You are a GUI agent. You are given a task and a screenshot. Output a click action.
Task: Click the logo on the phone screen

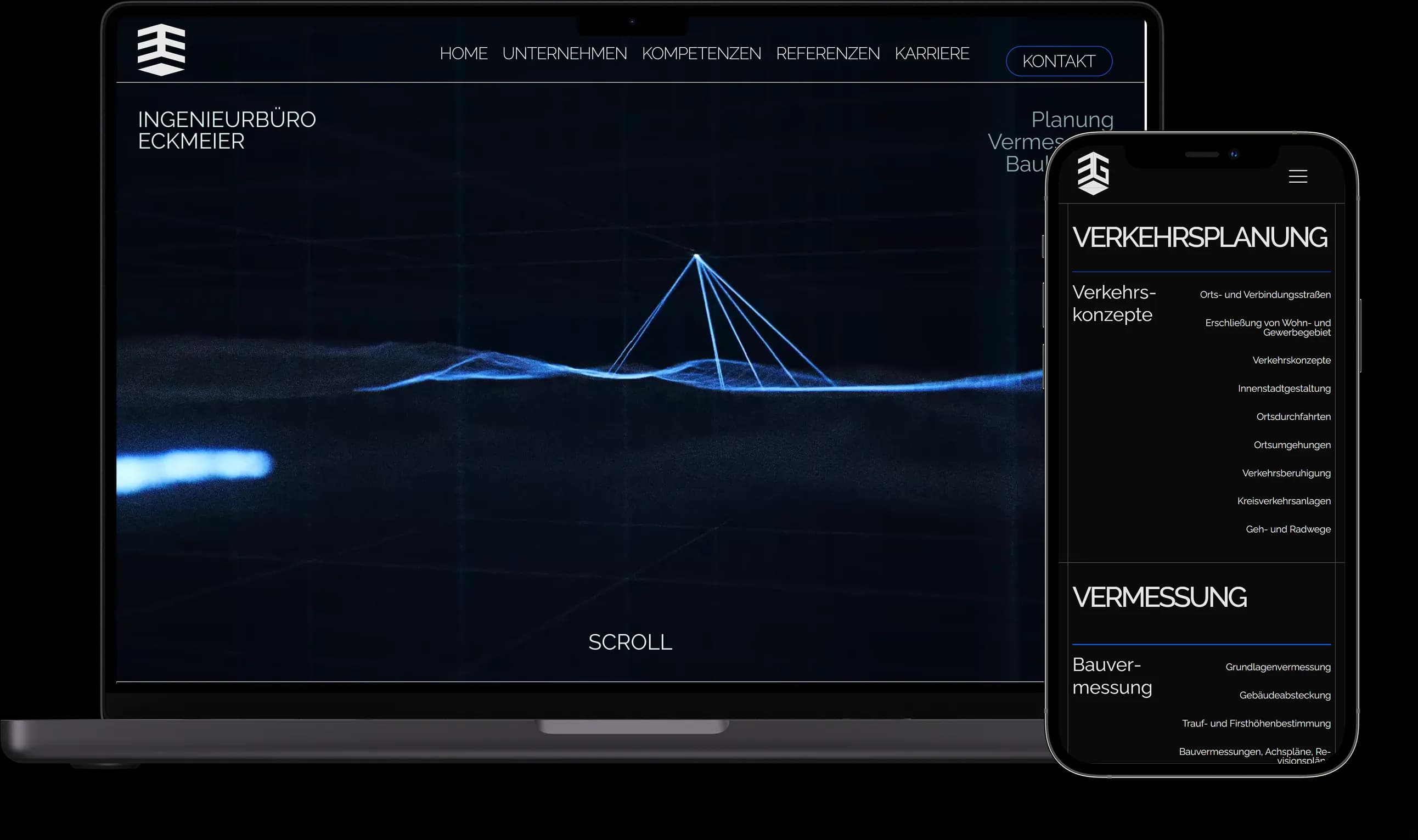tap(1093, 173)
